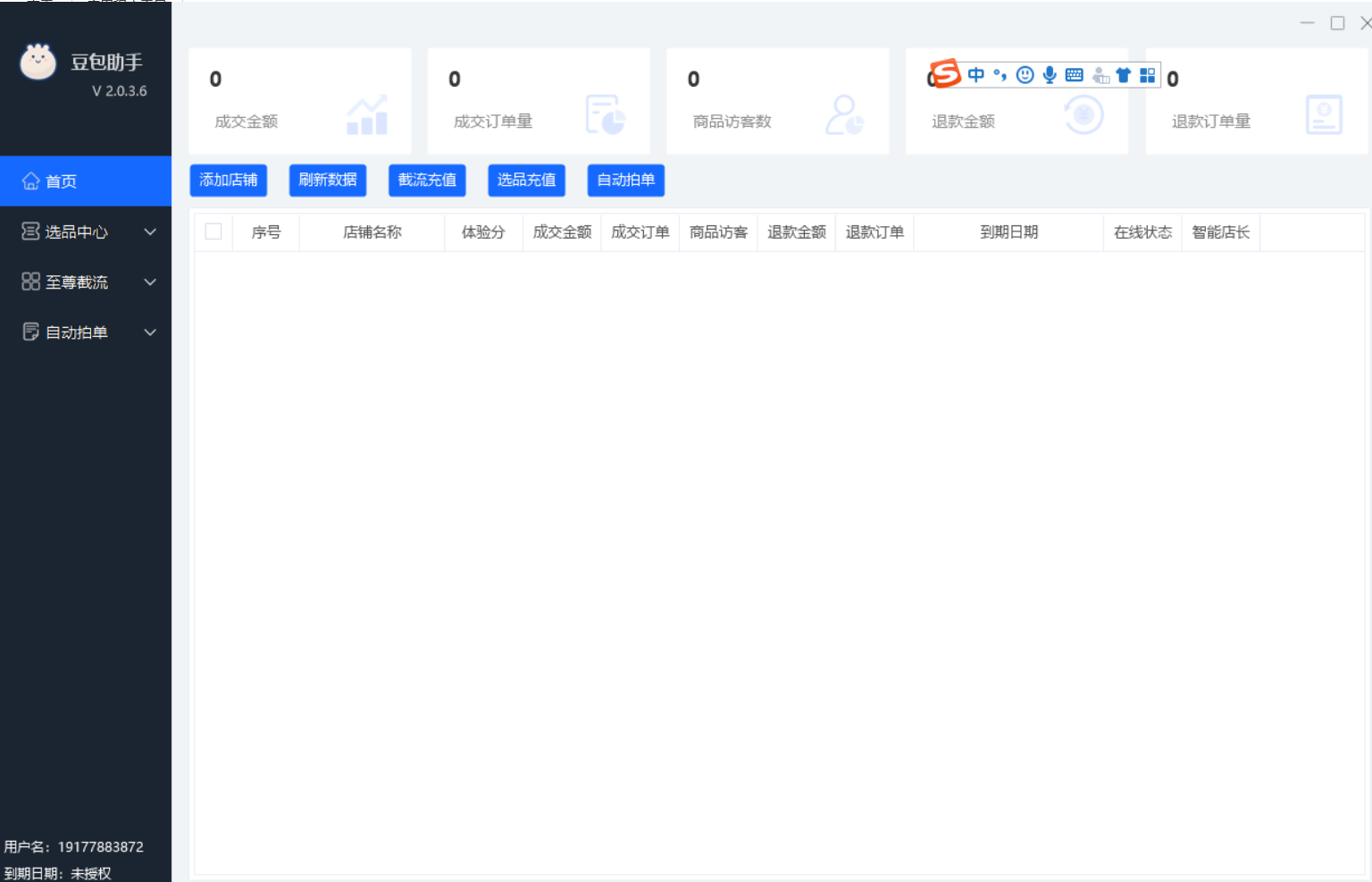
Task: Click the 成交金额 table column header
Action: click(x=562, y=232)
